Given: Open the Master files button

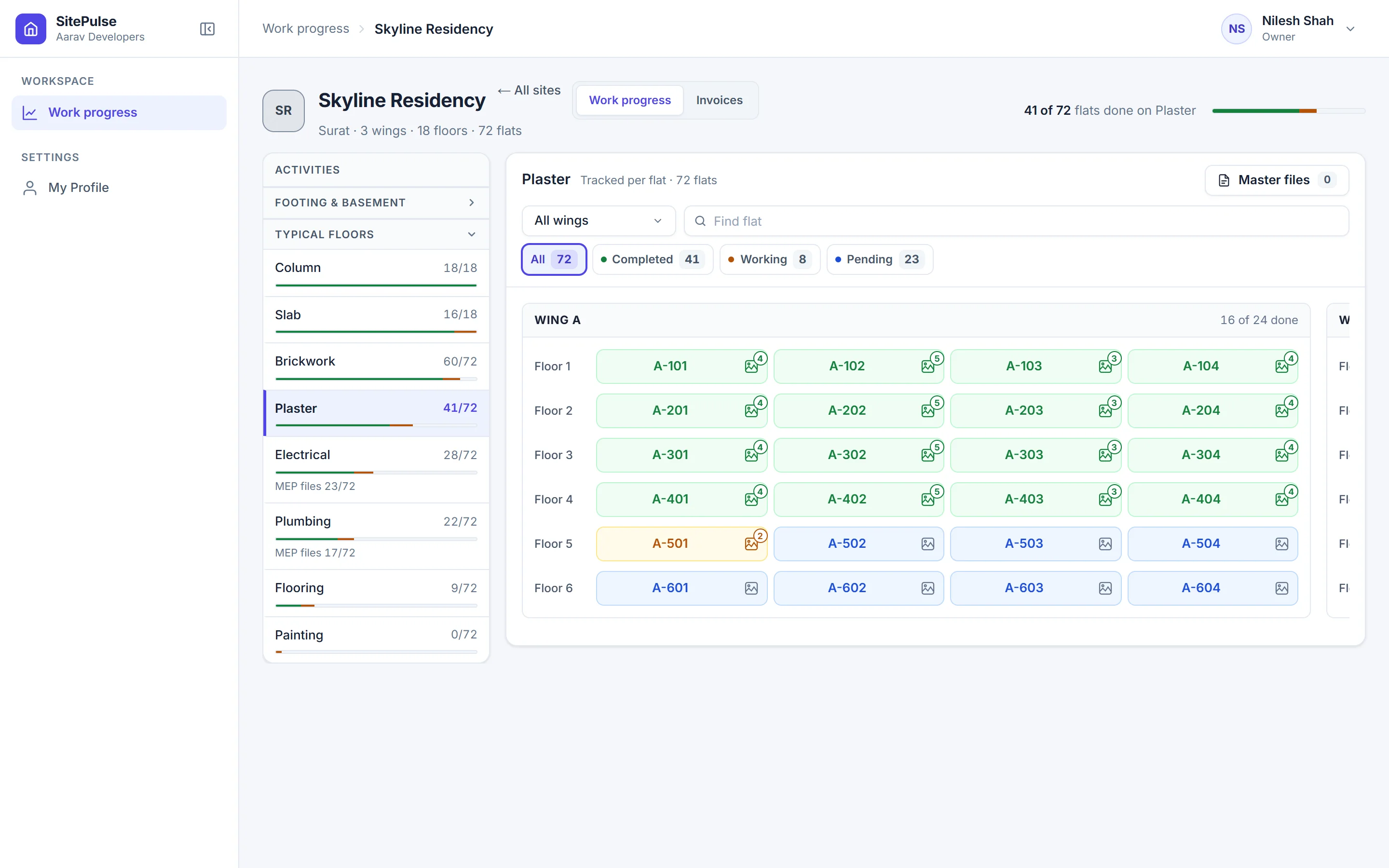Looking at the screenshot, I should [x=1277, y=180].
